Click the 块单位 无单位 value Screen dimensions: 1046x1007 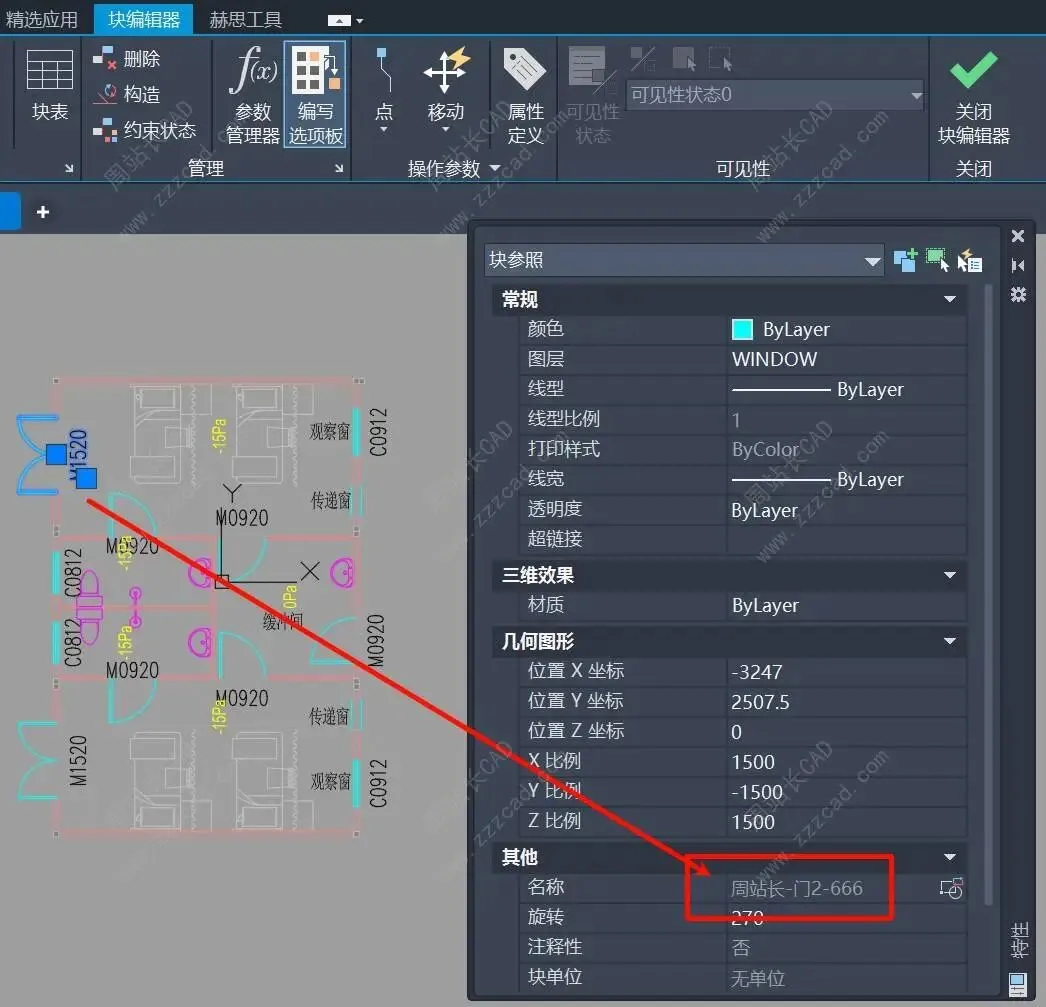[846, 978]
